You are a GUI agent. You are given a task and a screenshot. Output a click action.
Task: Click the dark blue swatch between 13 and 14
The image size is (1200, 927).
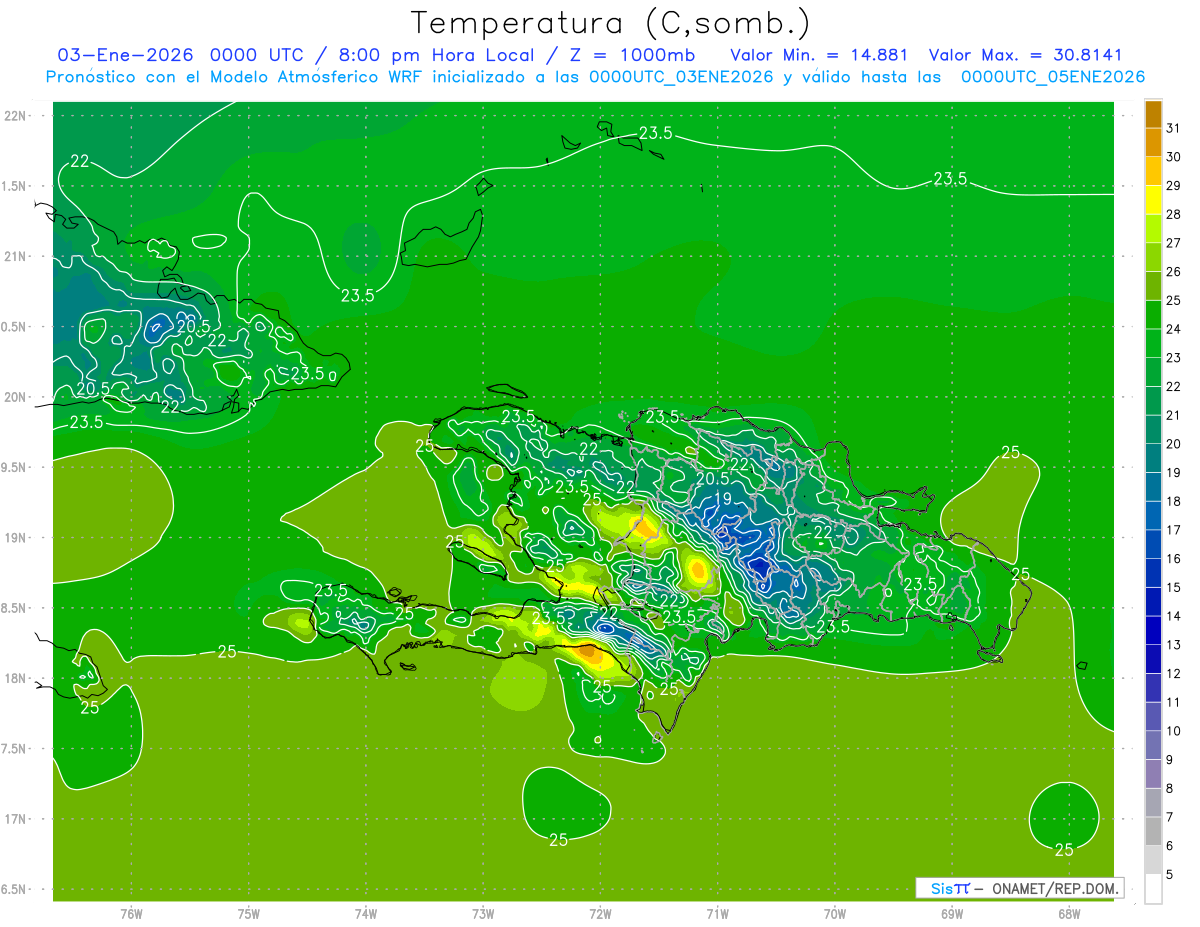coord(1153,631)
